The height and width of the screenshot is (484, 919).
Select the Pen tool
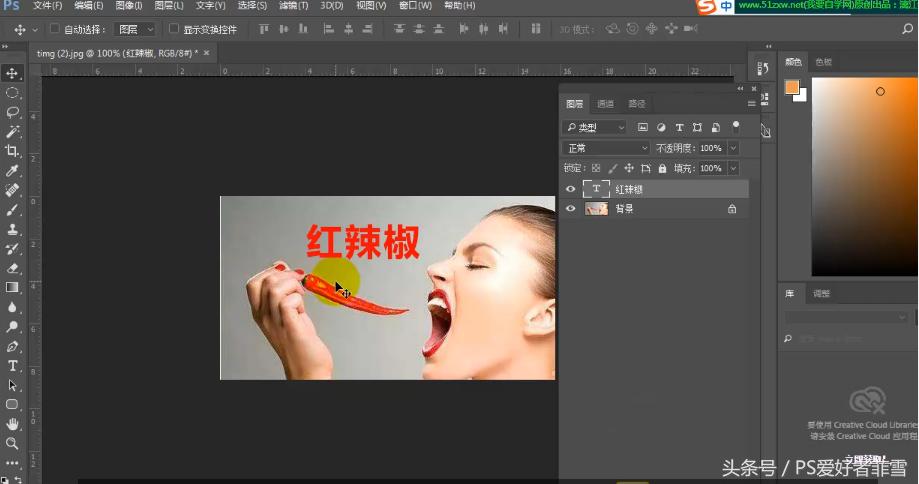pos(12,346)
